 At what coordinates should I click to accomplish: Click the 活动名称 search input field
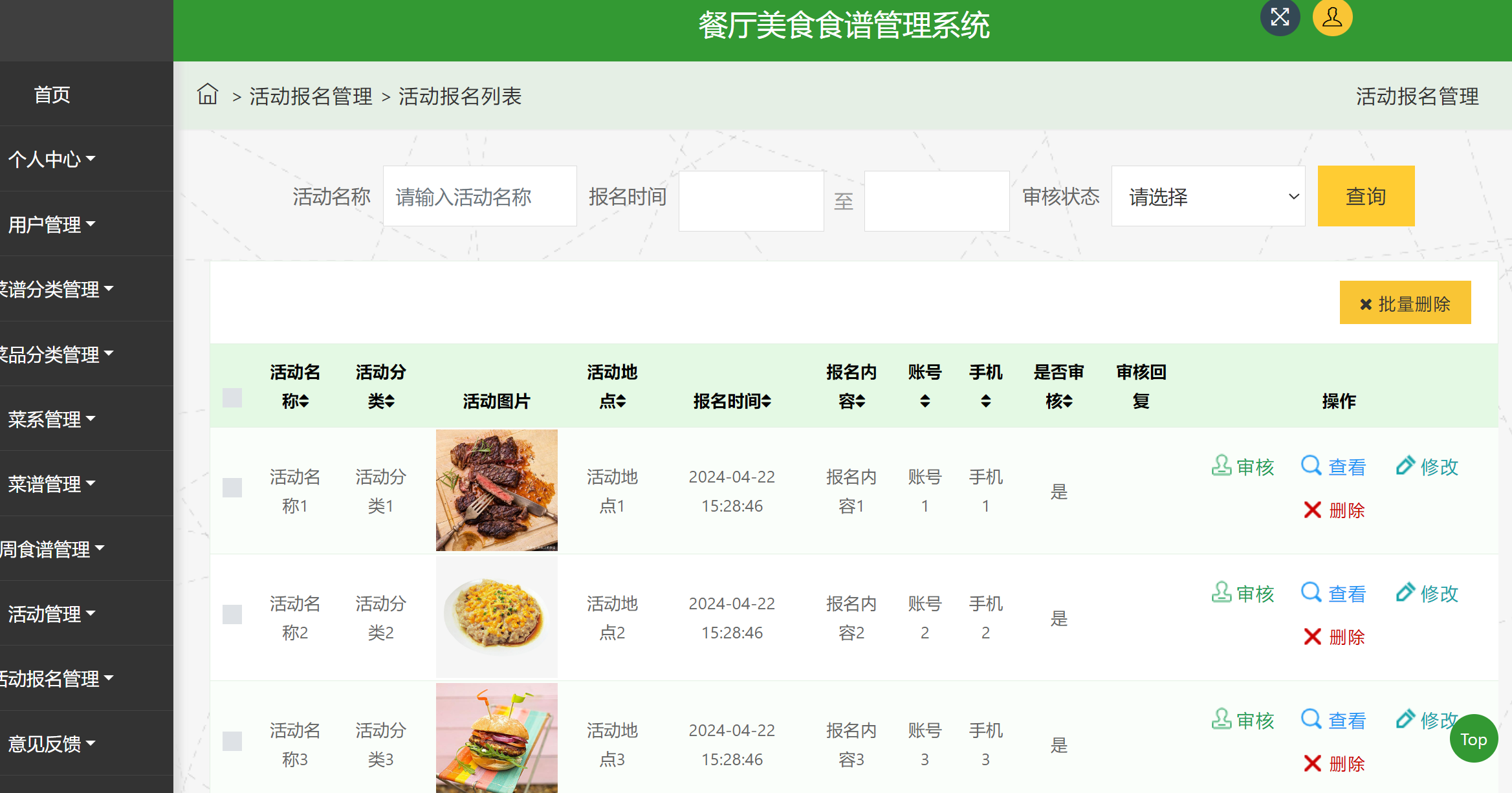[479, 196]
